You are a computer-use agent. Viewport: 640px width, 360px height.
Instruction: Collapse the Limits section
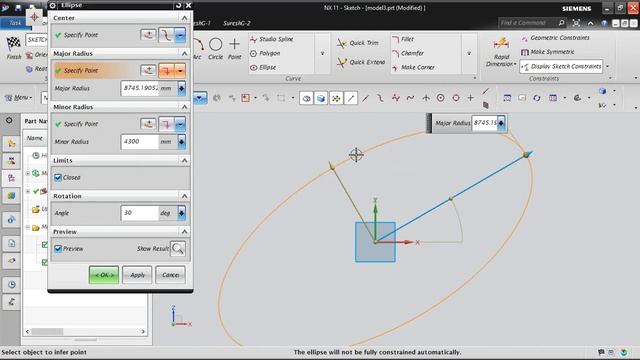[x=184, y=160]
